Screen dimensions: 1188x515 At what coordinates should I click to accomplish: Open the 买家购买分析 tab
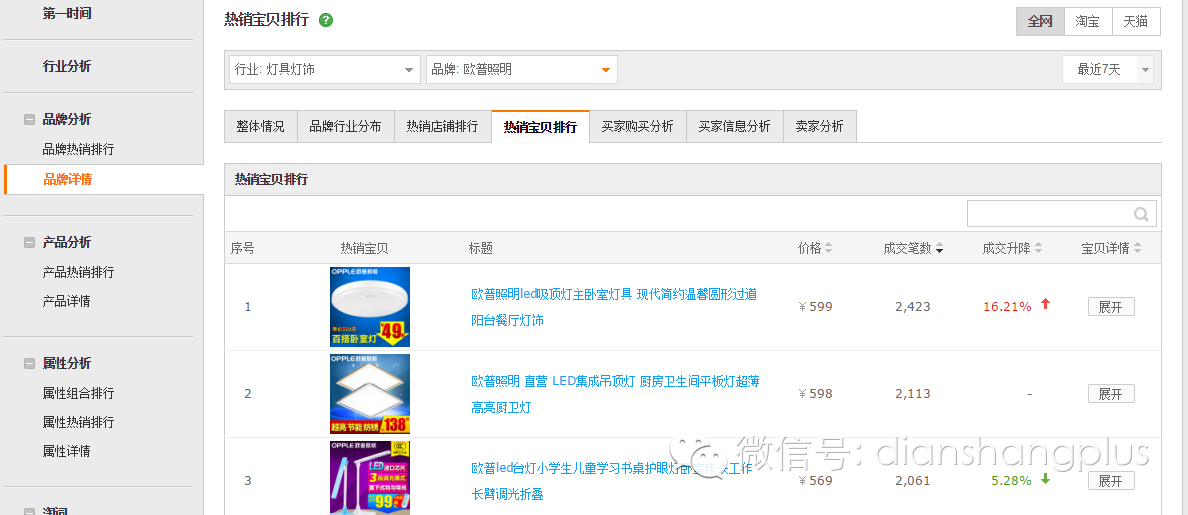coord(638,126)
